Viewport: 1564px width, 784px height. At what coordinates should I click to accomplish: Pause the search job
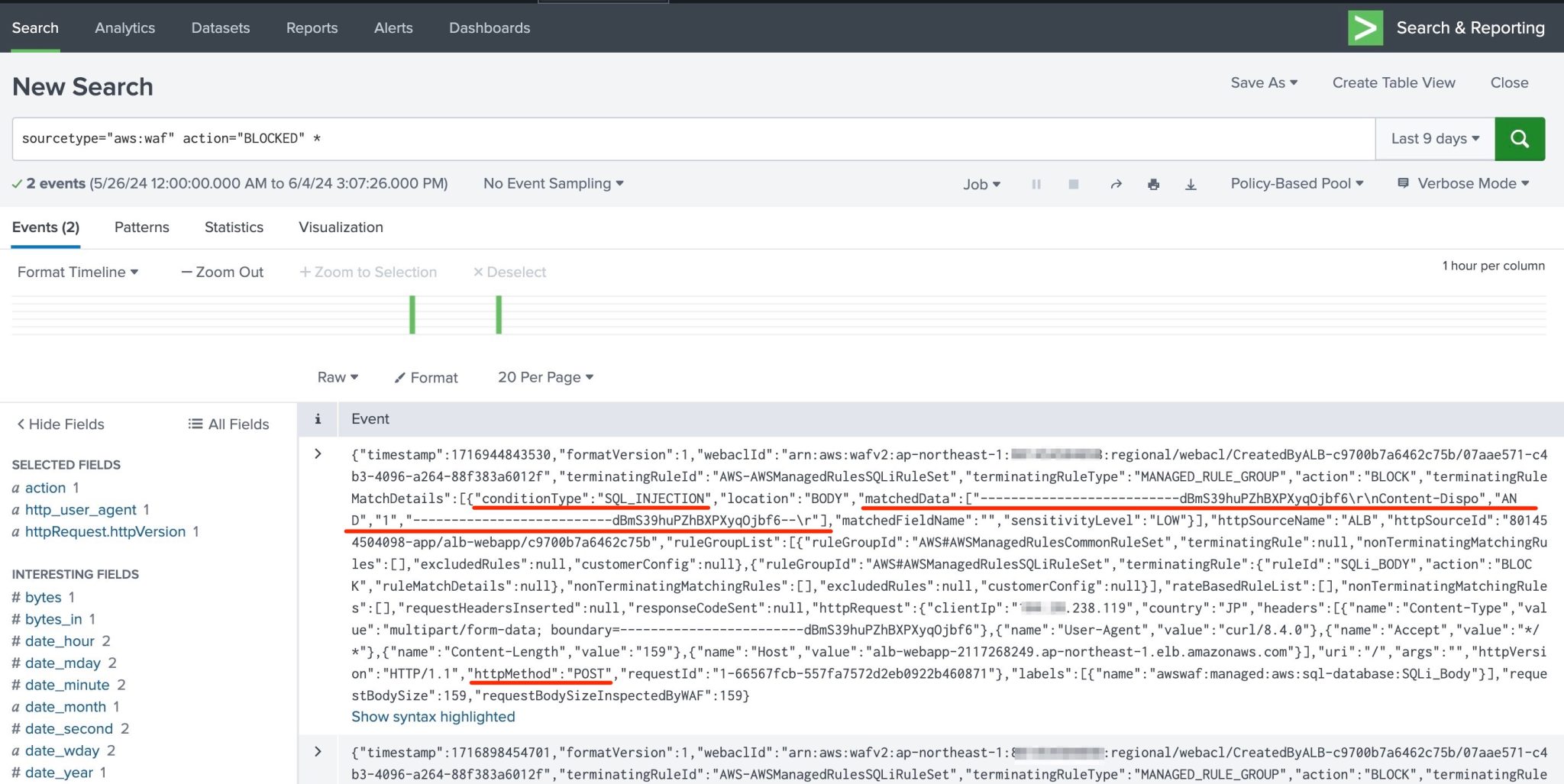[x=1036, y=184]
